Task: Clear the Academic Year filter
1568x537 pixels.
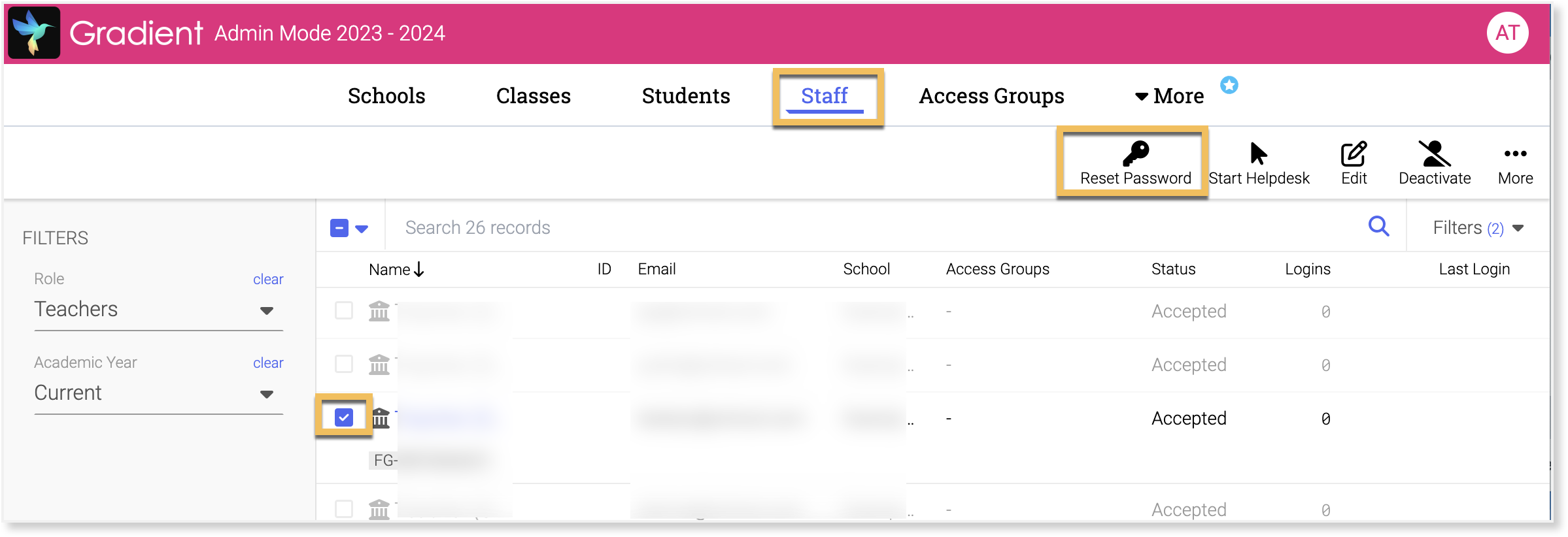Action: click(x=268, y=363)
